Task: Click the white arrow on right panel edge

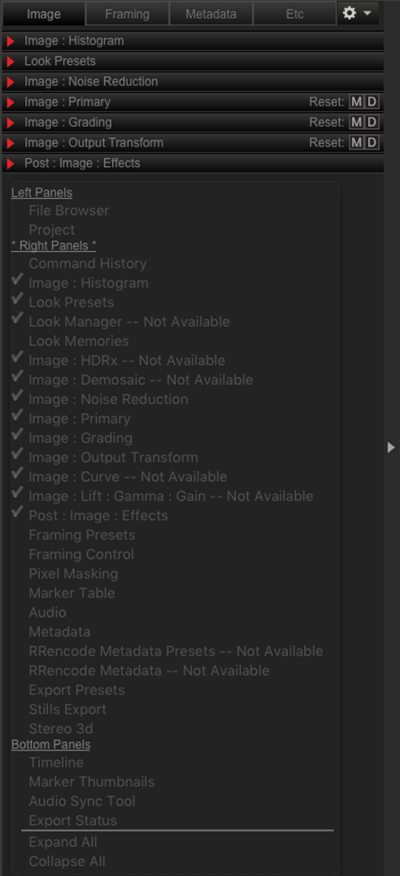Action: click(x=391, y=447)
